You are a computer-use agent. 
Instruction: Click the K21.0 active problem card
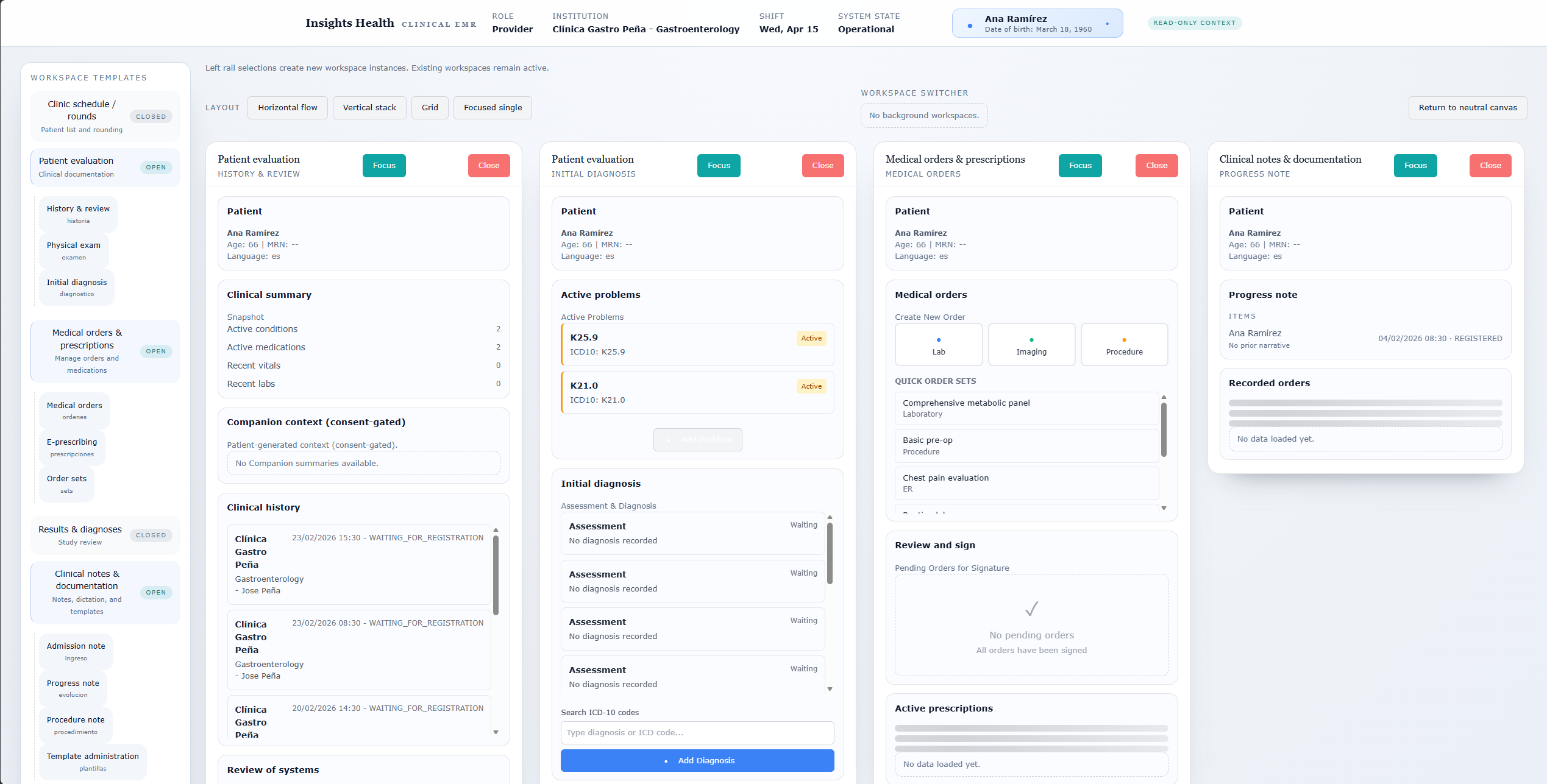point(697,393)
